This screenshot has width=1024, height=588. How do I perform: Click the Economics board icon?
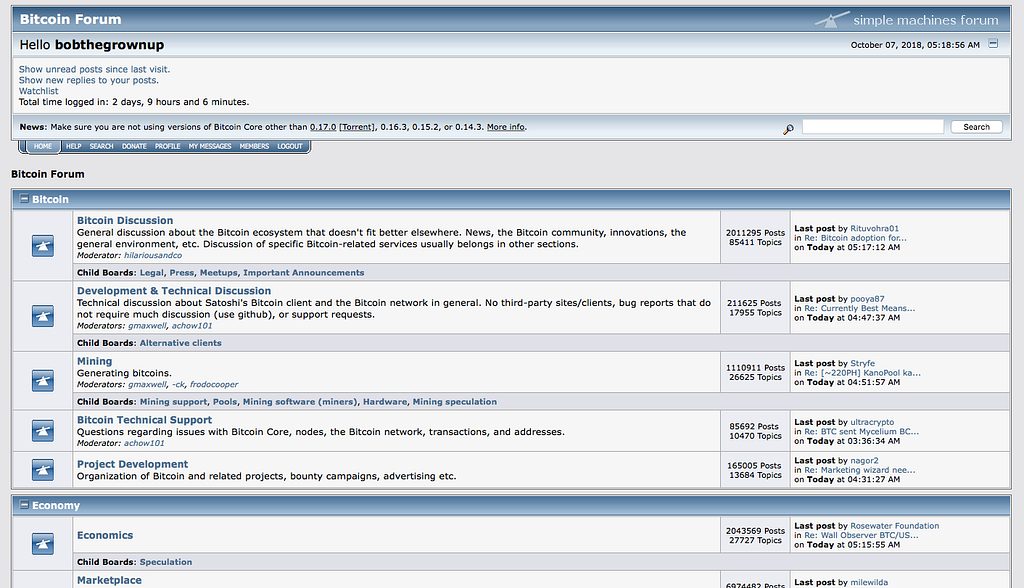coord(43,544)
